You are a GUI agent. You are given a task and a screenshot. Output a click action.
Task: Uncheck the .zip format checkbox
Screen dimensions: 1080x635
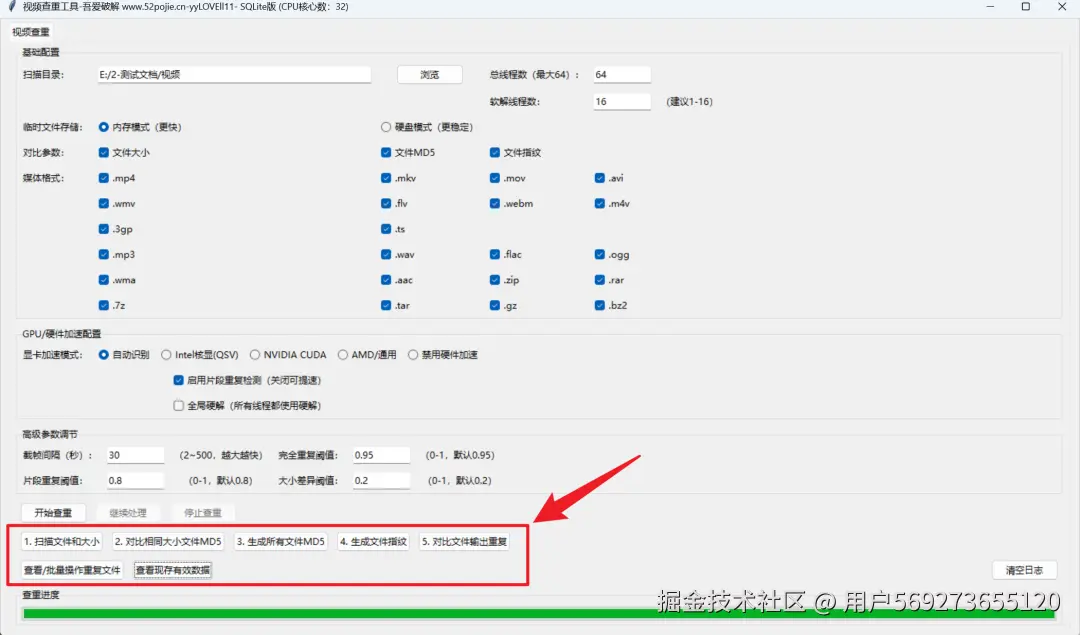pyautogui.click(x=495, y=280)
